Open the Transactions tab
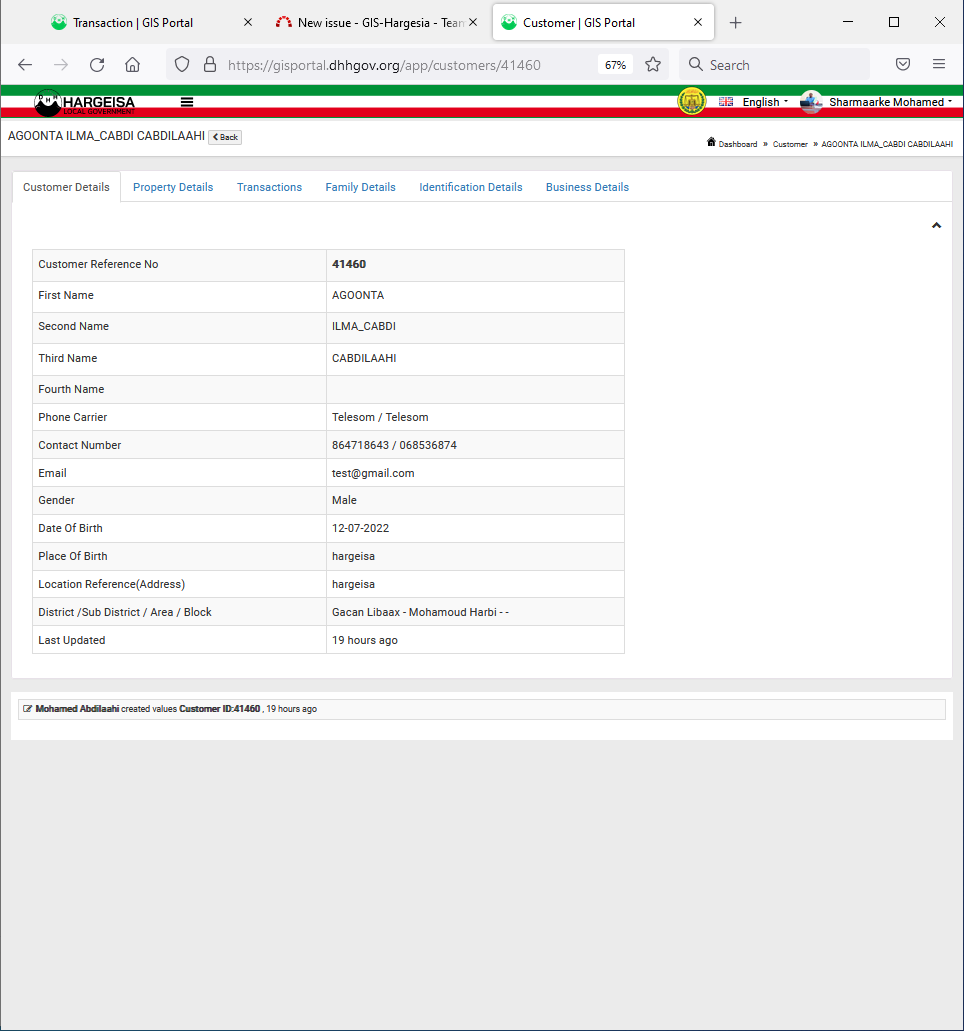This screenshot has height=1031, width=964. click(x=270, y=187)
